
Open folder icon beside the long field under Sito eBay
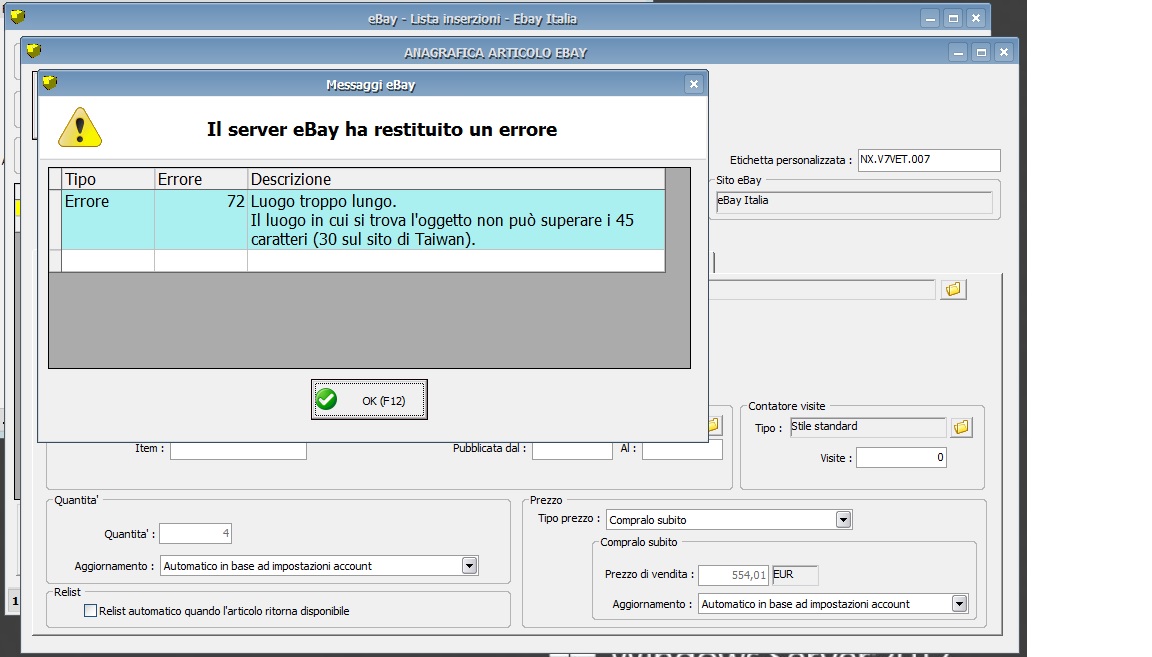[953, 290]
